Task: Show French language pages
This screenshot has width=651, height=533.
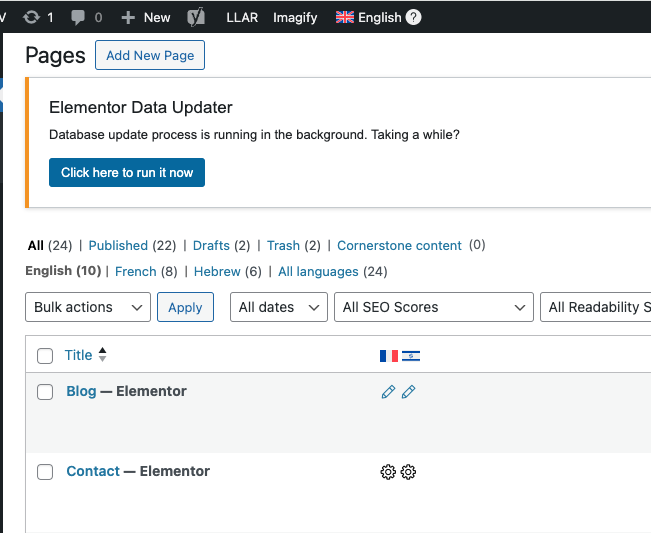Action: point(135,271)
